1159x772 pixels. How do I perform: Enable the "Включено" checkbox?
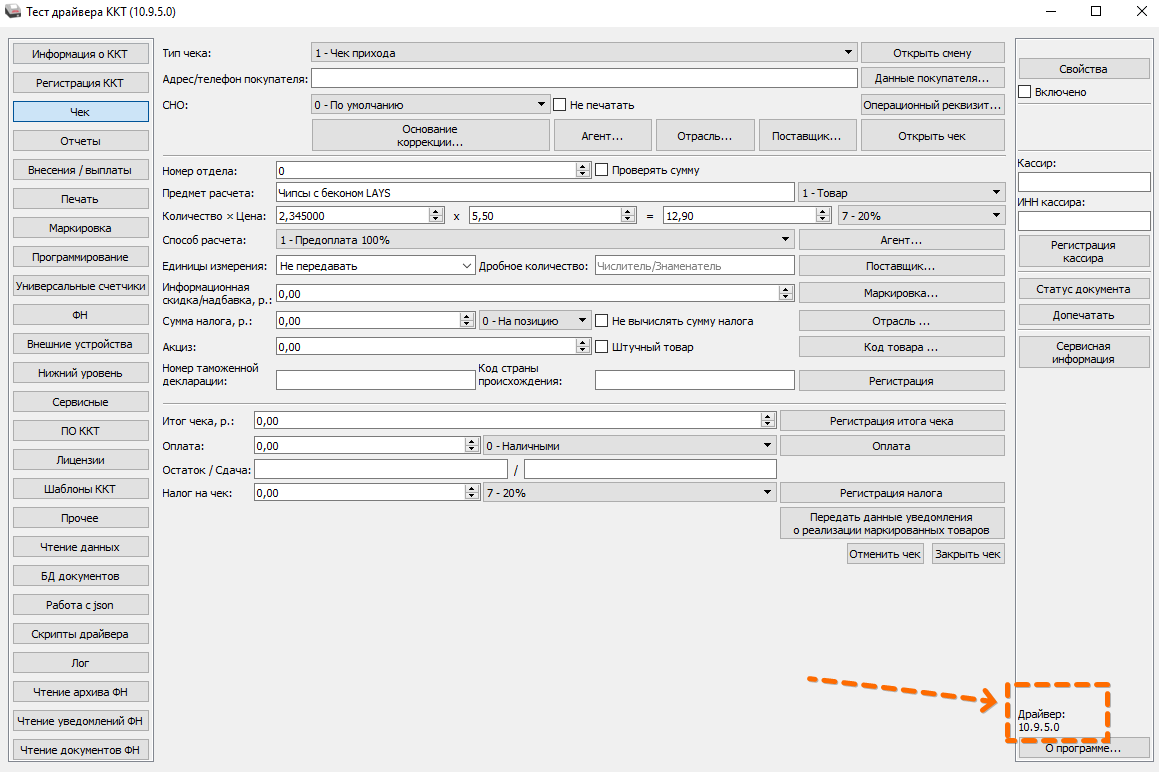pos(1025,92)
